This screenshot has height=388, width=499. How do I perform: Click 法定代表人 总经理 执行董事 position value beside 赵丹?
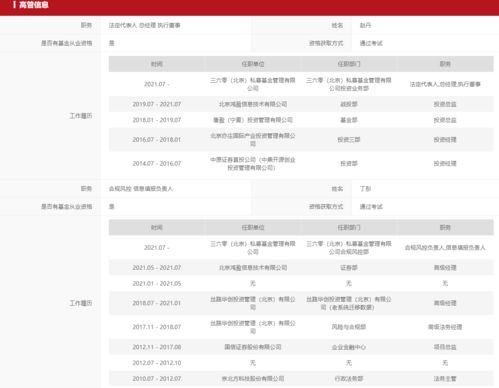[144, 25]
